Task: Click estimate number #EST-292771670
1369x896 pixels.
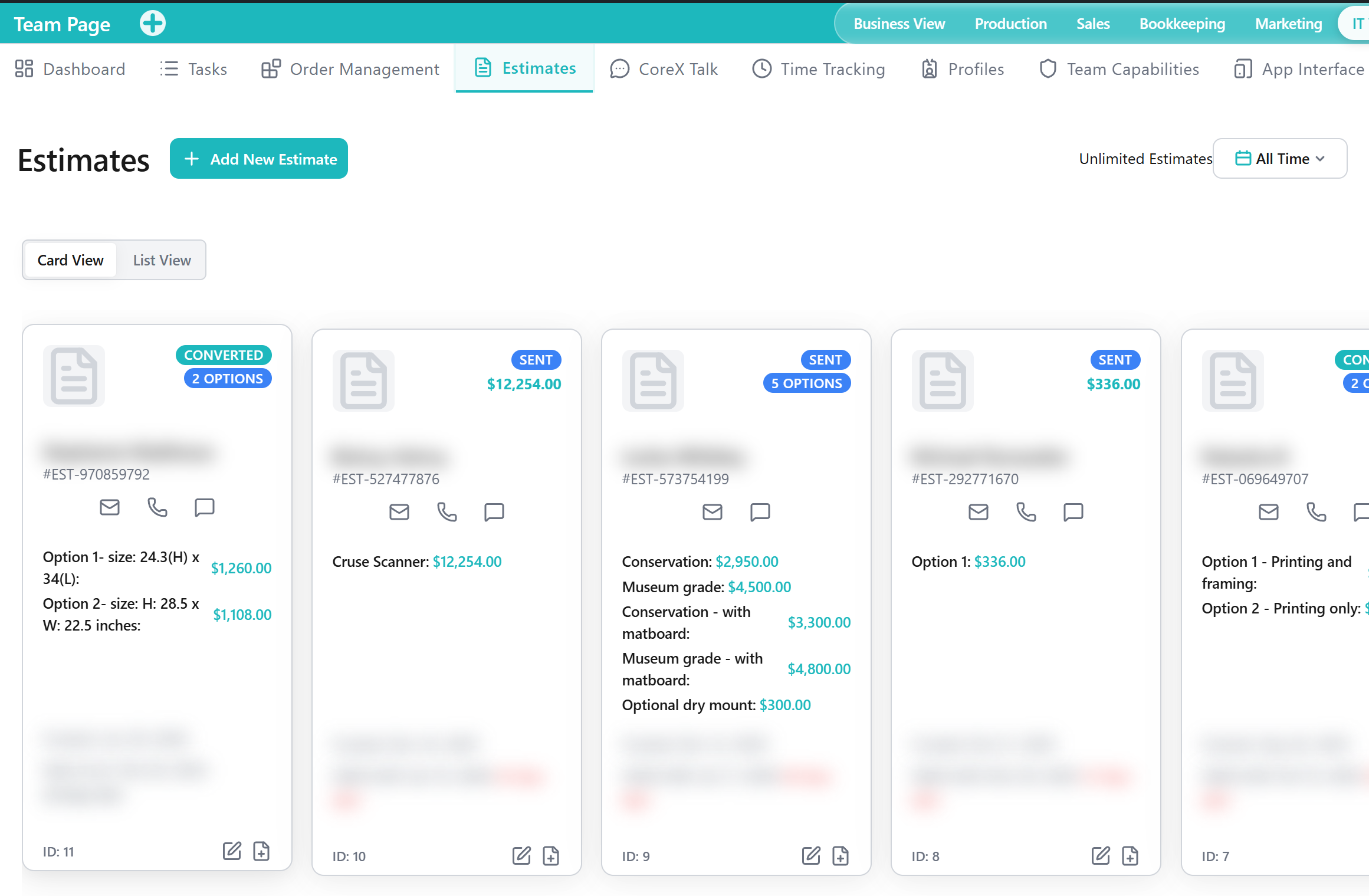Action: (965, 479)
